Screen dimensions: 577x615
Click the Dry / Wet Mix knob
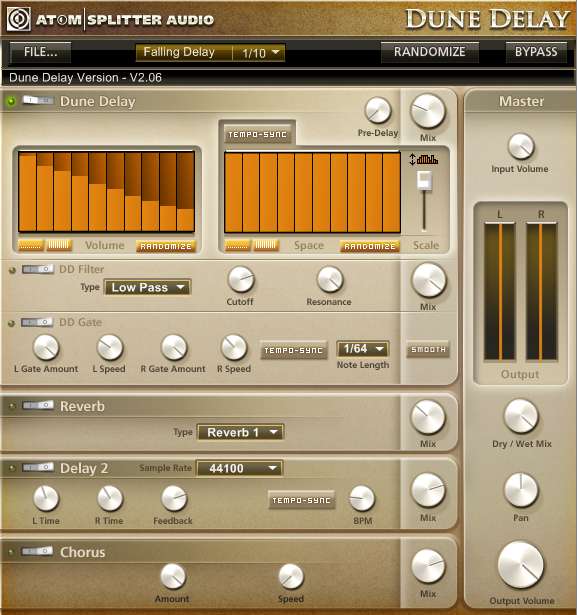[x=521, y=416]
